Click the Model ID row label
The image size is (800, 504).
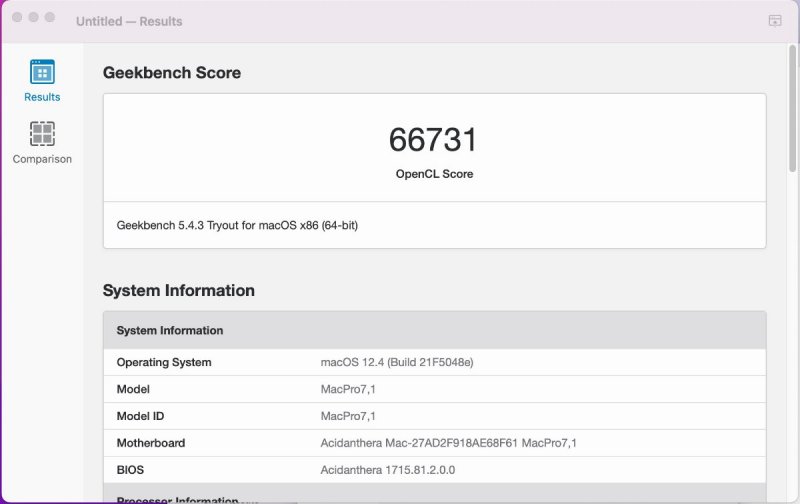click(x=140, y=416)
